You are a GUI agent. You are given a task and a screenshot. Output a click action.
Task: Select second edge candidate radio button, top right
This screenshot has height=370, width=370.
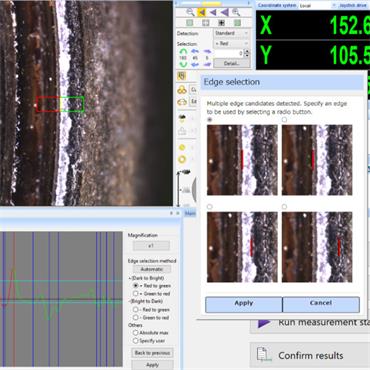pyautogui.click(x=284, y=119)
